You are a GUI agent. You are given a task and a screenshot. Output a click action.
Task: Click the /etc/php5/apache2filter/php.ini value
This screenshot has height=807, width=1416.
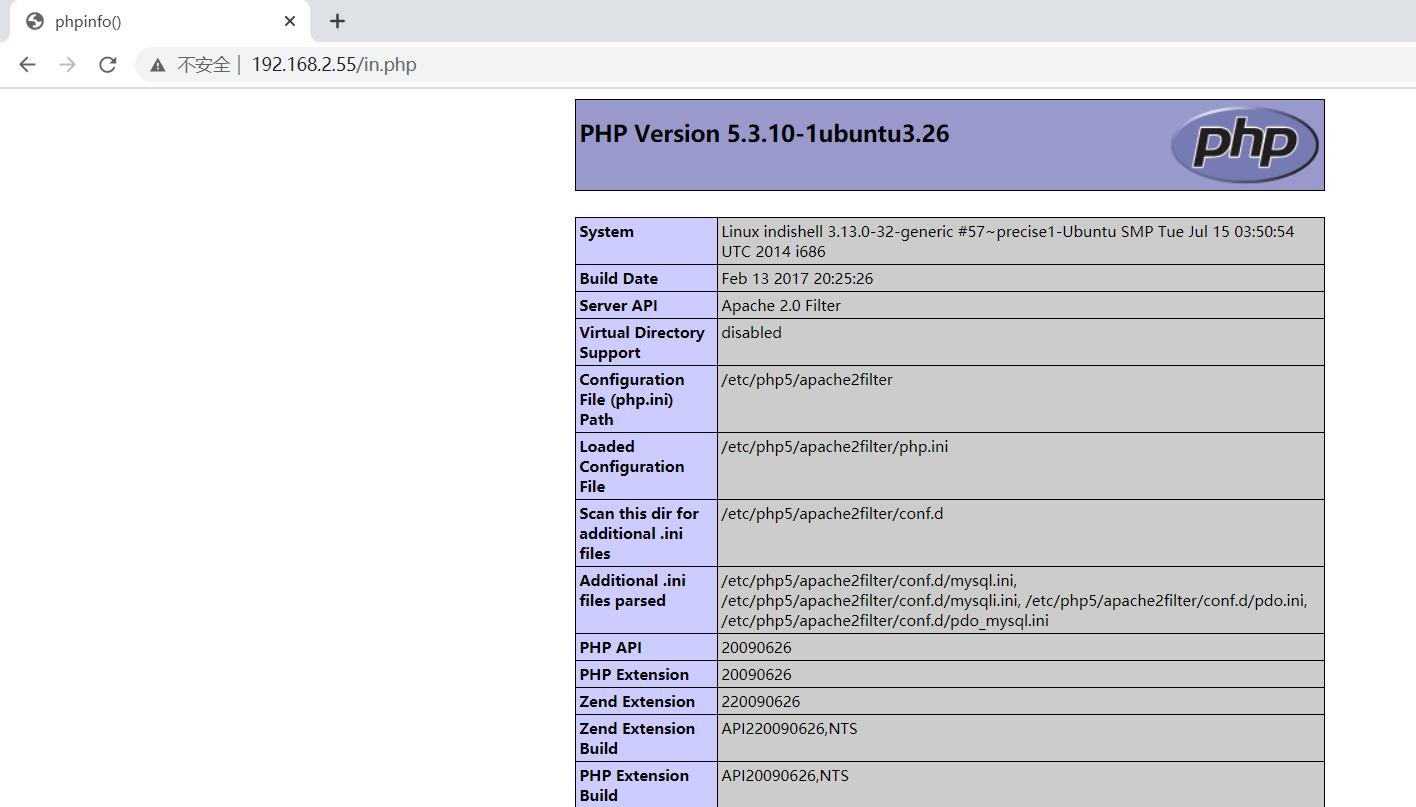[835, 447]
